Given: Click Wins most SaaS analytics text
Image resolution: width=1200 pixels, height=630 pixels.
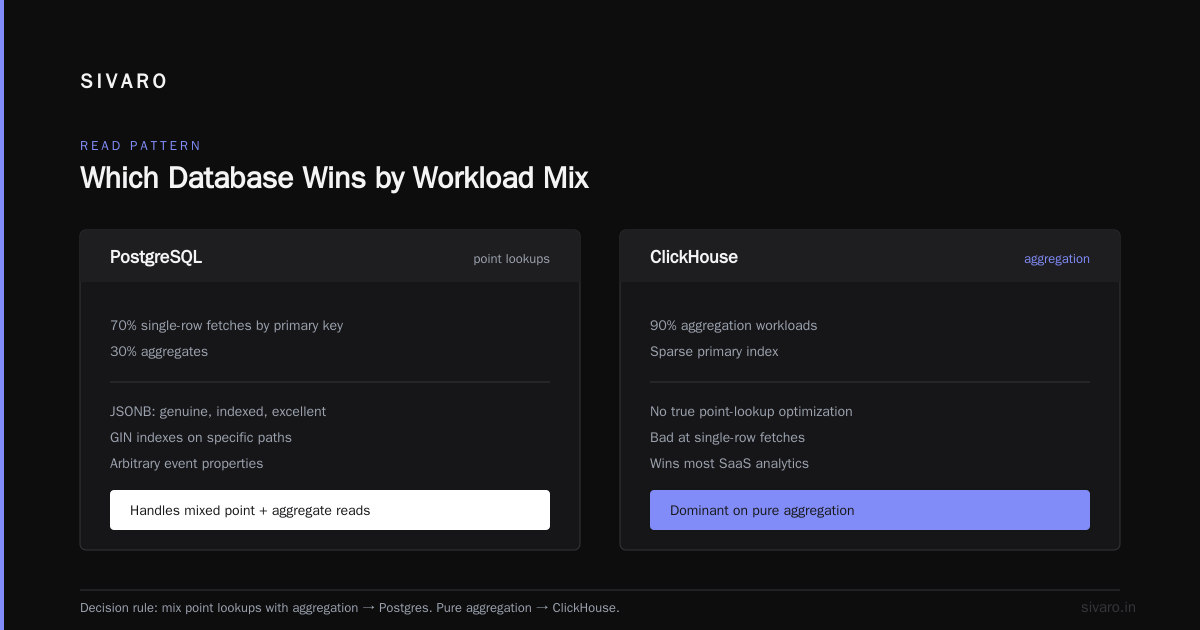Looking at the screenshot, I should pos(729,464).
